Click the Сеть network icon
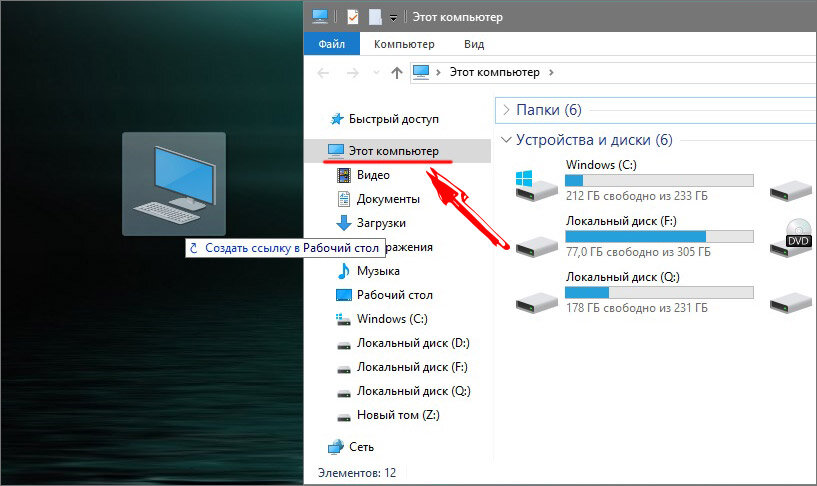Viewport: 817px width, 486px height. [x=336, y=447]
